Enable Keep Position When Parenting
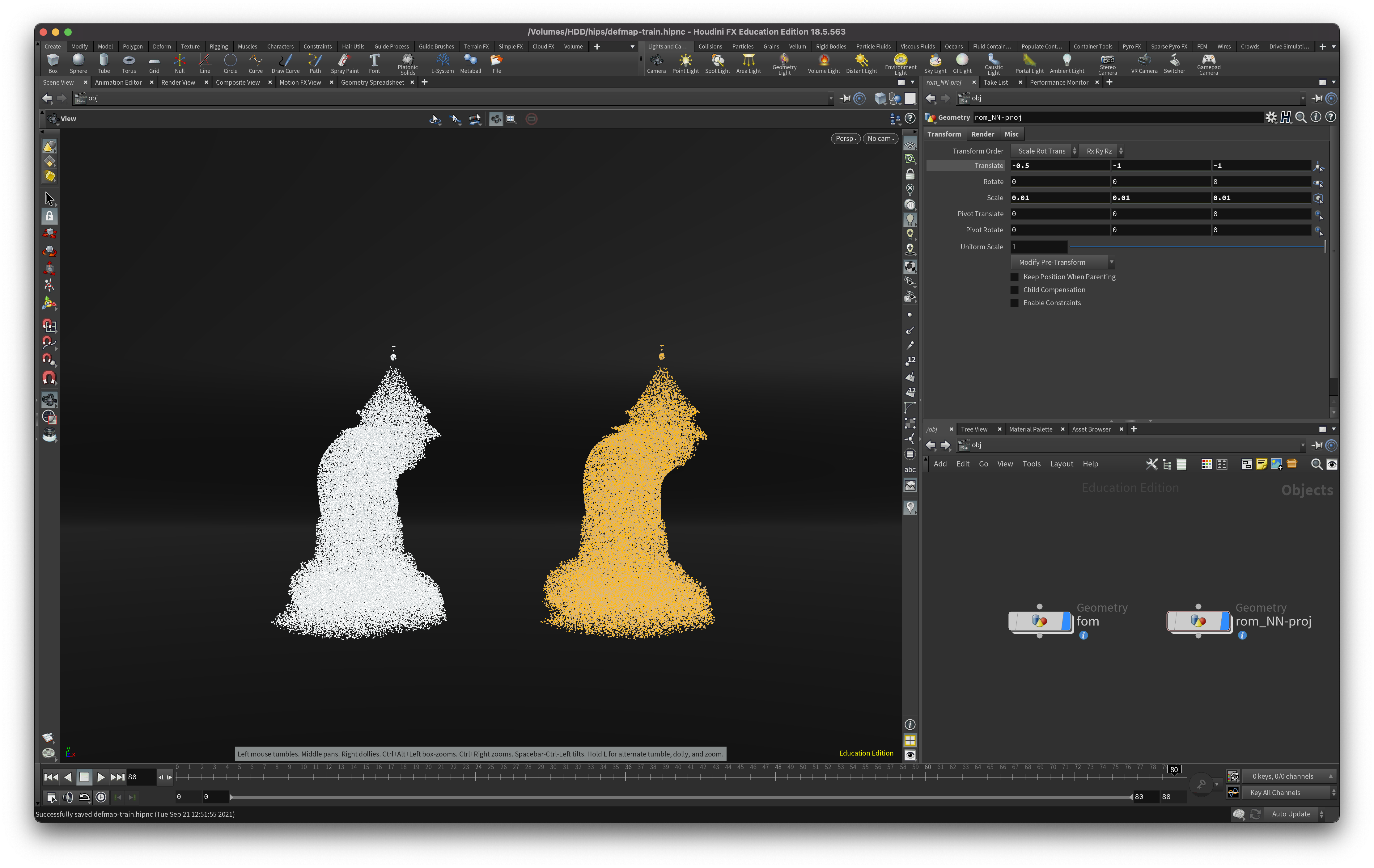This screenshot has width=1374, height=868. pos(1014,277)
